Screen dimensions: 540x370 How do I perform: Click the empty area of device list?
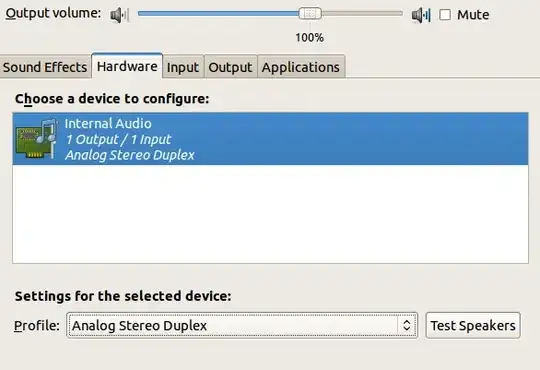270,214
